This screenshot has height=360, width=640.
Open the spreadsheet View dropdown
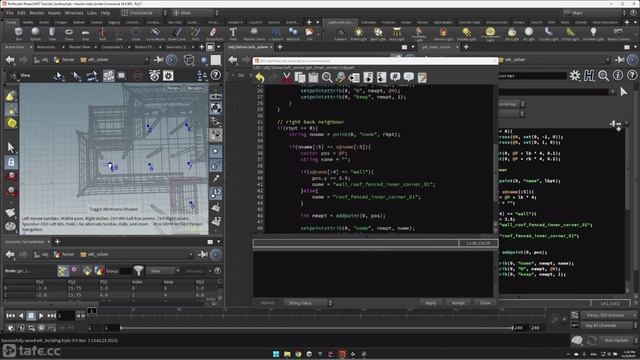(163, 271)
